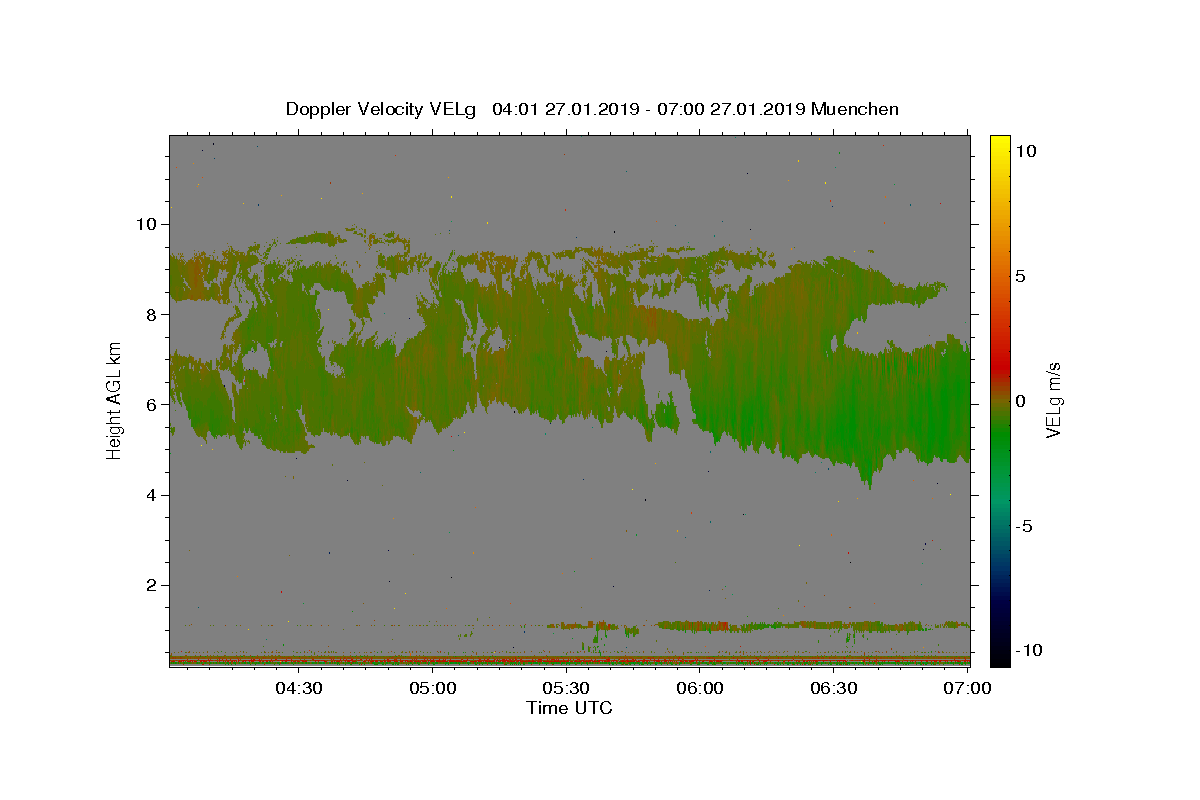Image resolution: width=1200 pixels, height=800 pixels.
Task: Click the 05:00 time tick label
Action: pyautogui.click(x=432, y=688)
